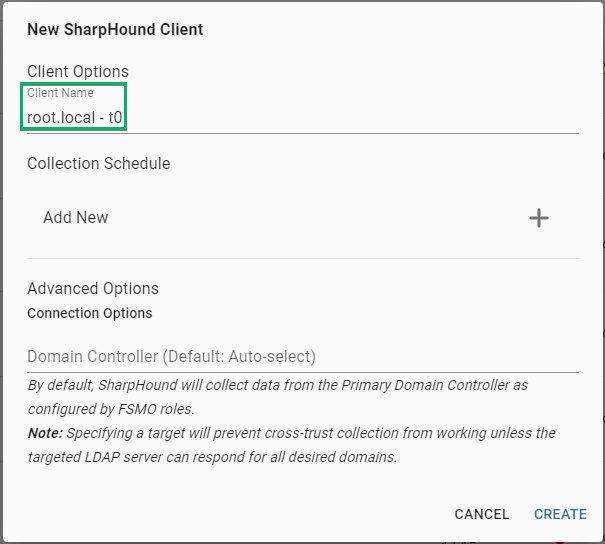Viewport: 605px width, 544px height.
Task: Click the Connection Options subheading
Action: coord(90,313)
